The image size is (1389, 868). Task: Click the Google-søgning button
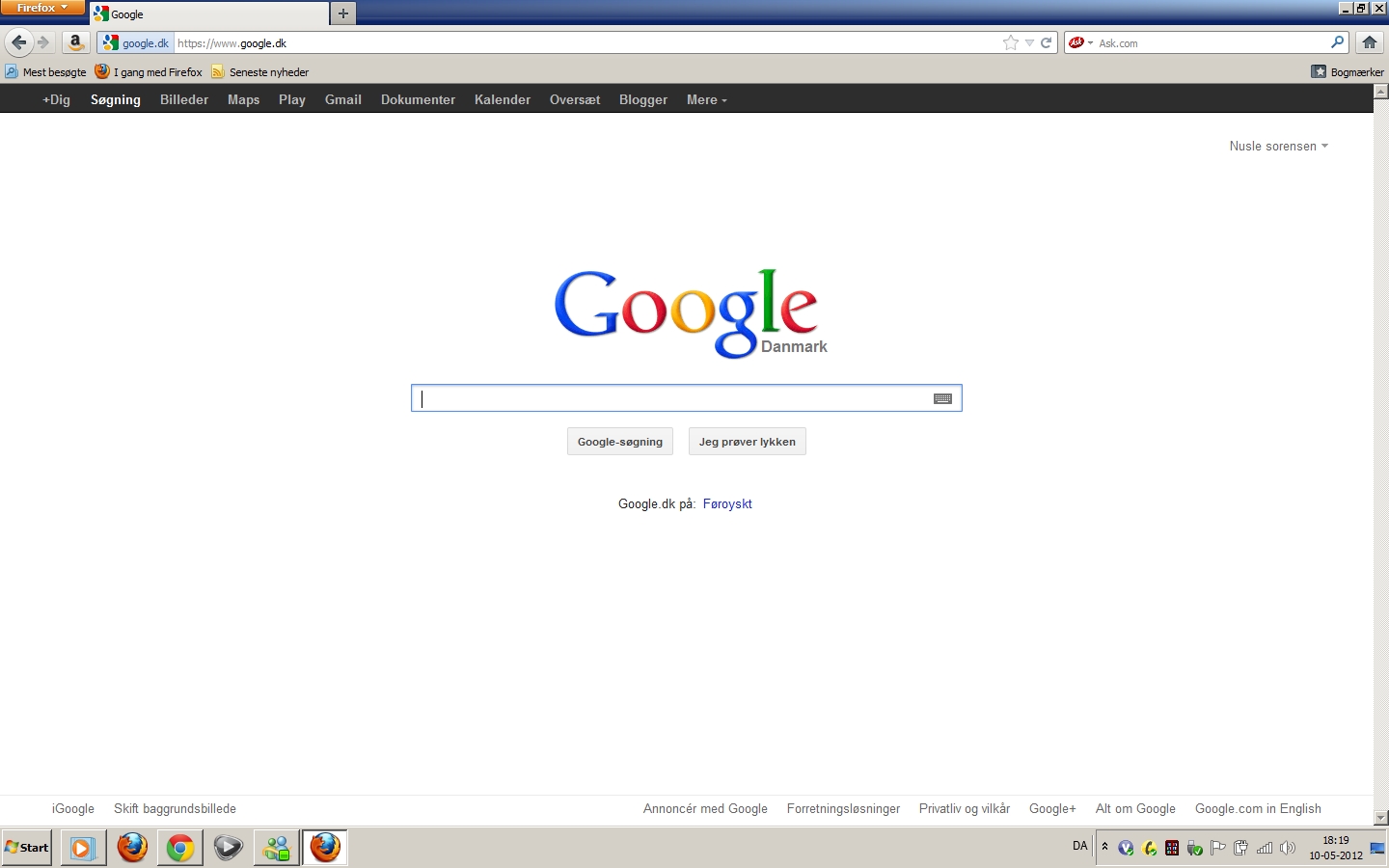coord(620,442)
